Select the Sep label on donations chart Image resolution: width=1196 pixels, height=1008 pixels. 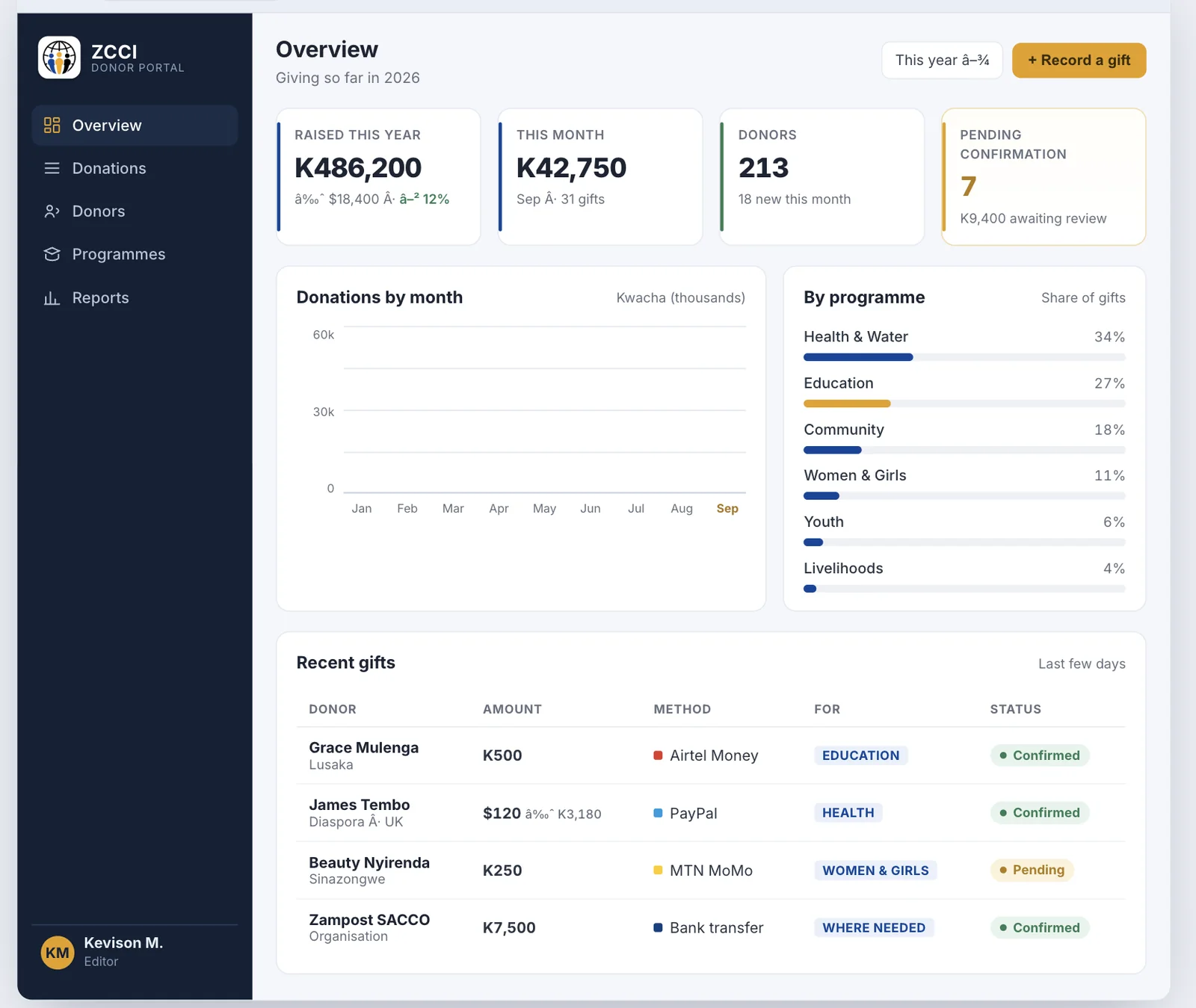pos(727,508)
